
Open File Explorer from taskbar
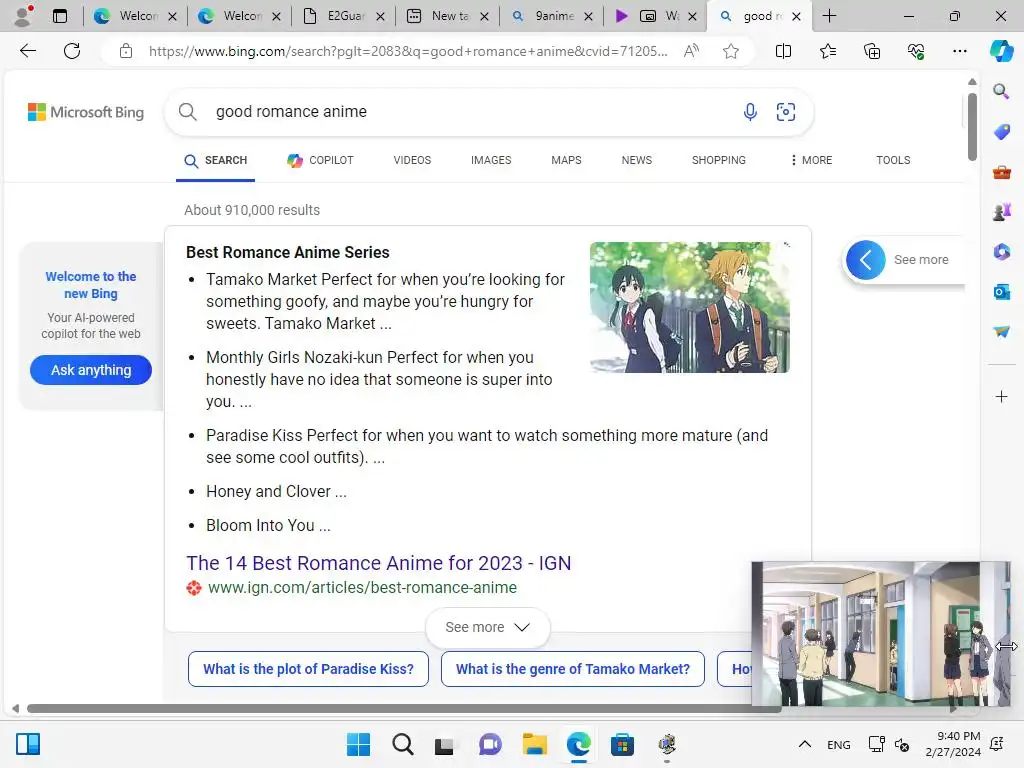tap(534, 744)
